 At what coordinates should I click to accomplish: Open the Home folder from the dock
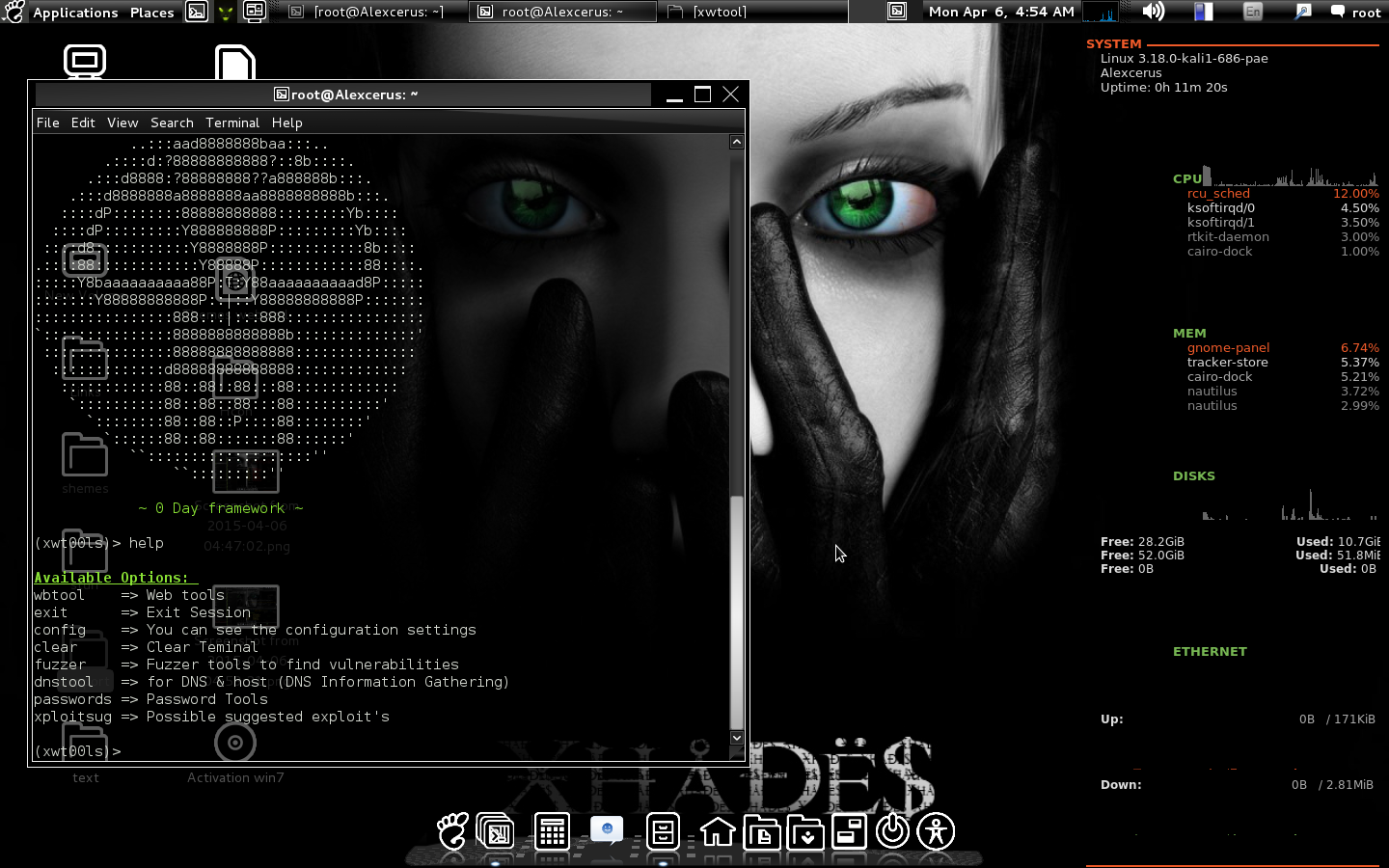(718, 831)
